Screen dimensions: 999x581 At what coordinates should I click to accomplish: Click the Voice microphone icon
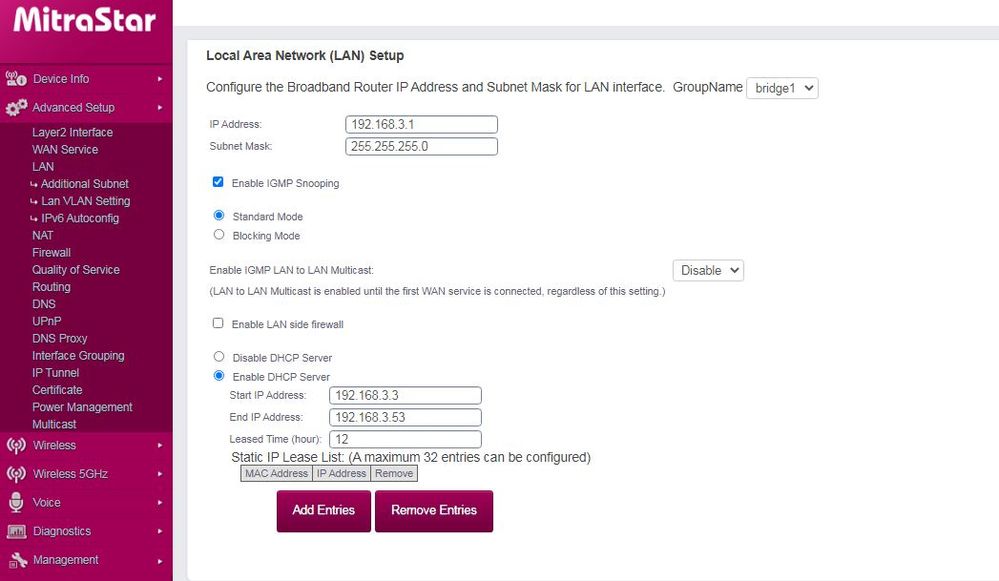(x=16, y=502)
